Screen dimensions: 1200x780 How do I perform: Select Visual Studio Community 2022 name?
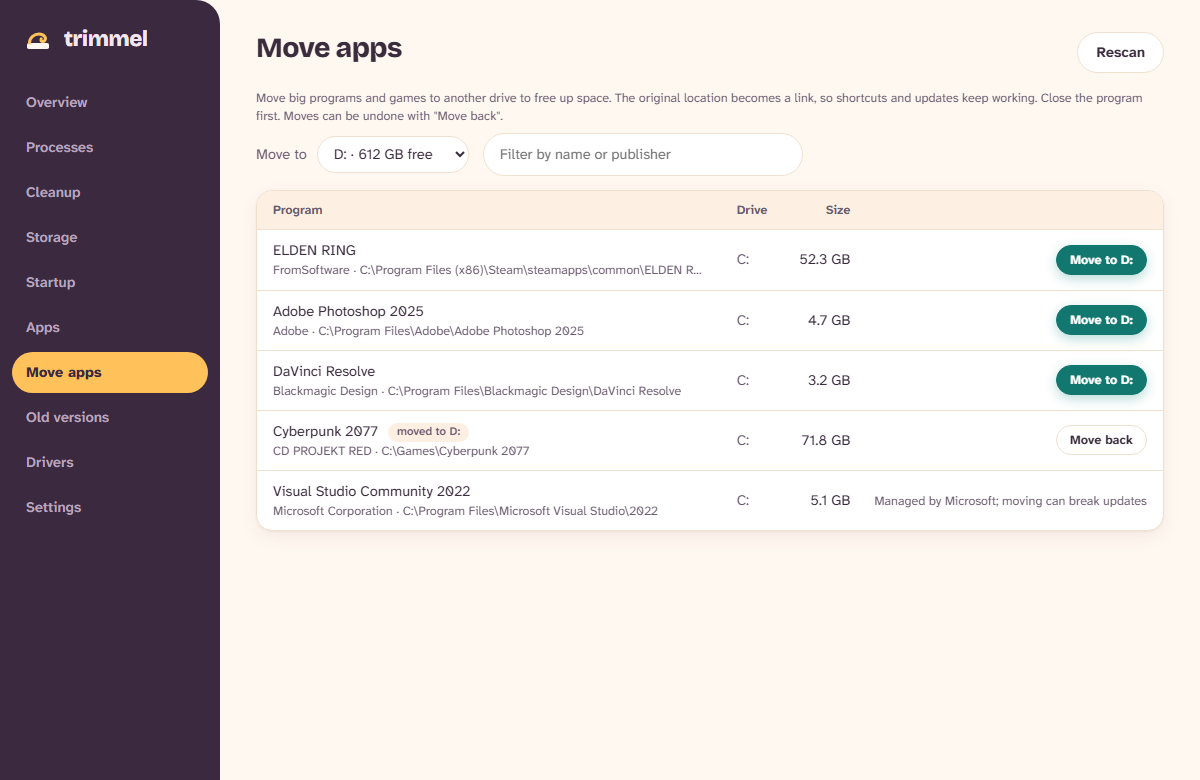click(x=372, y=491)
